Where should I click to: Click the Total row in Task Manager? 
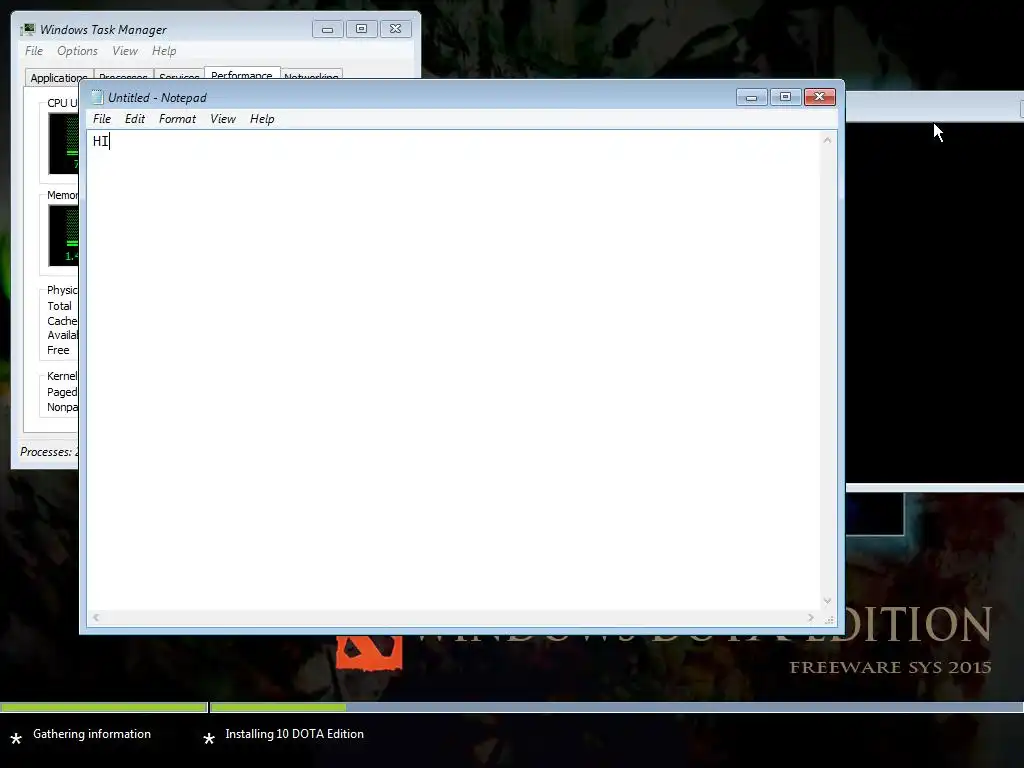pos(59,306)
